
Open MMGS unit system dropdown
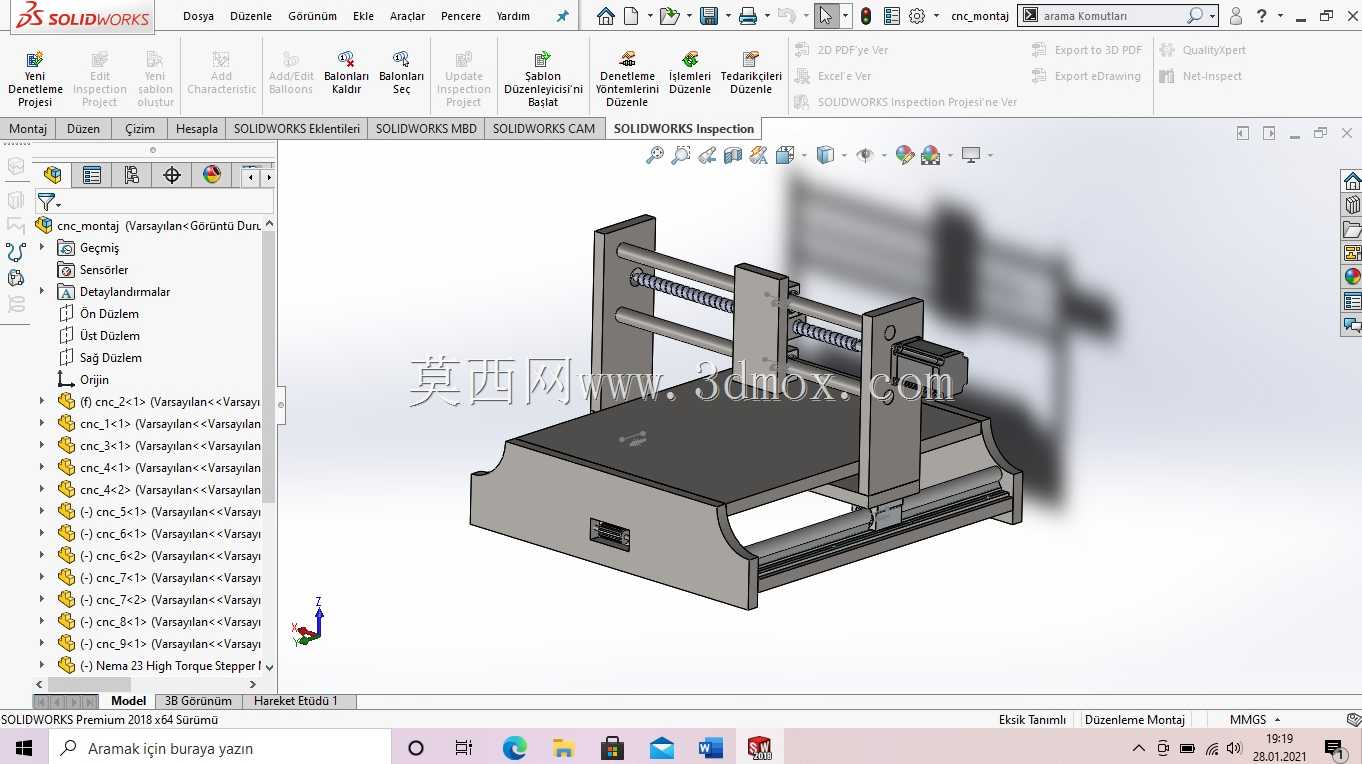pyautogui.click(x=1256, y=719)
